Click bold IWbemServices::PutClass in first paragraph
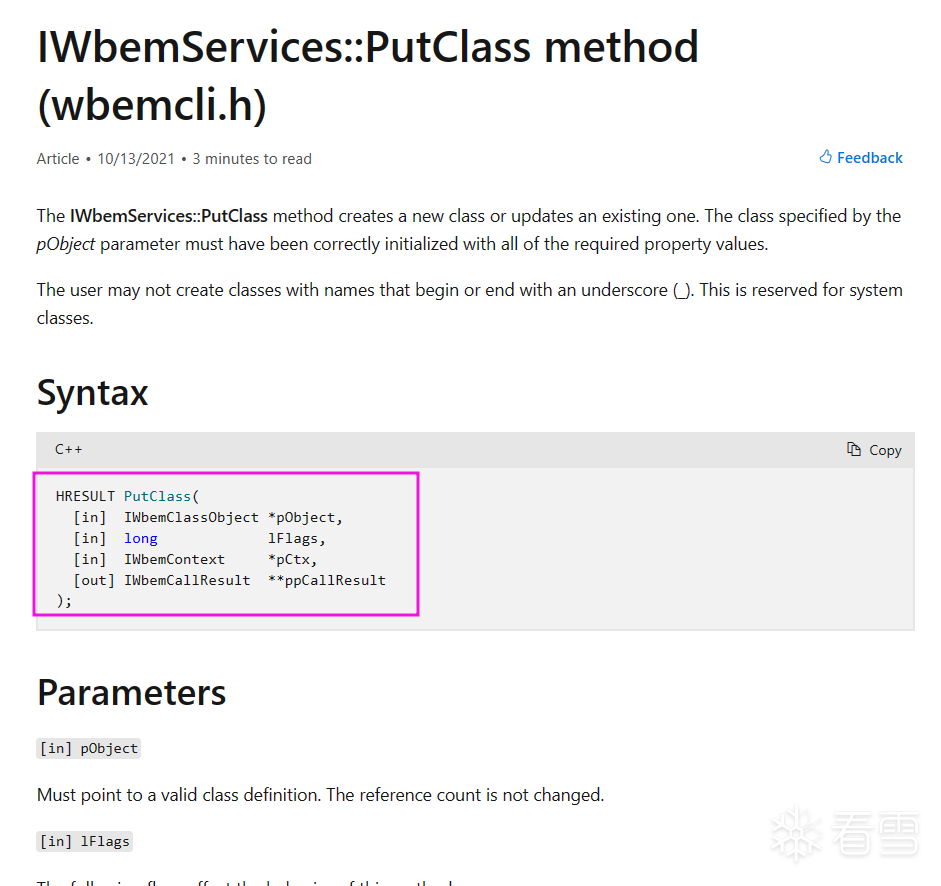This screenshot has width=941, height=886. [x=168, y=216]
